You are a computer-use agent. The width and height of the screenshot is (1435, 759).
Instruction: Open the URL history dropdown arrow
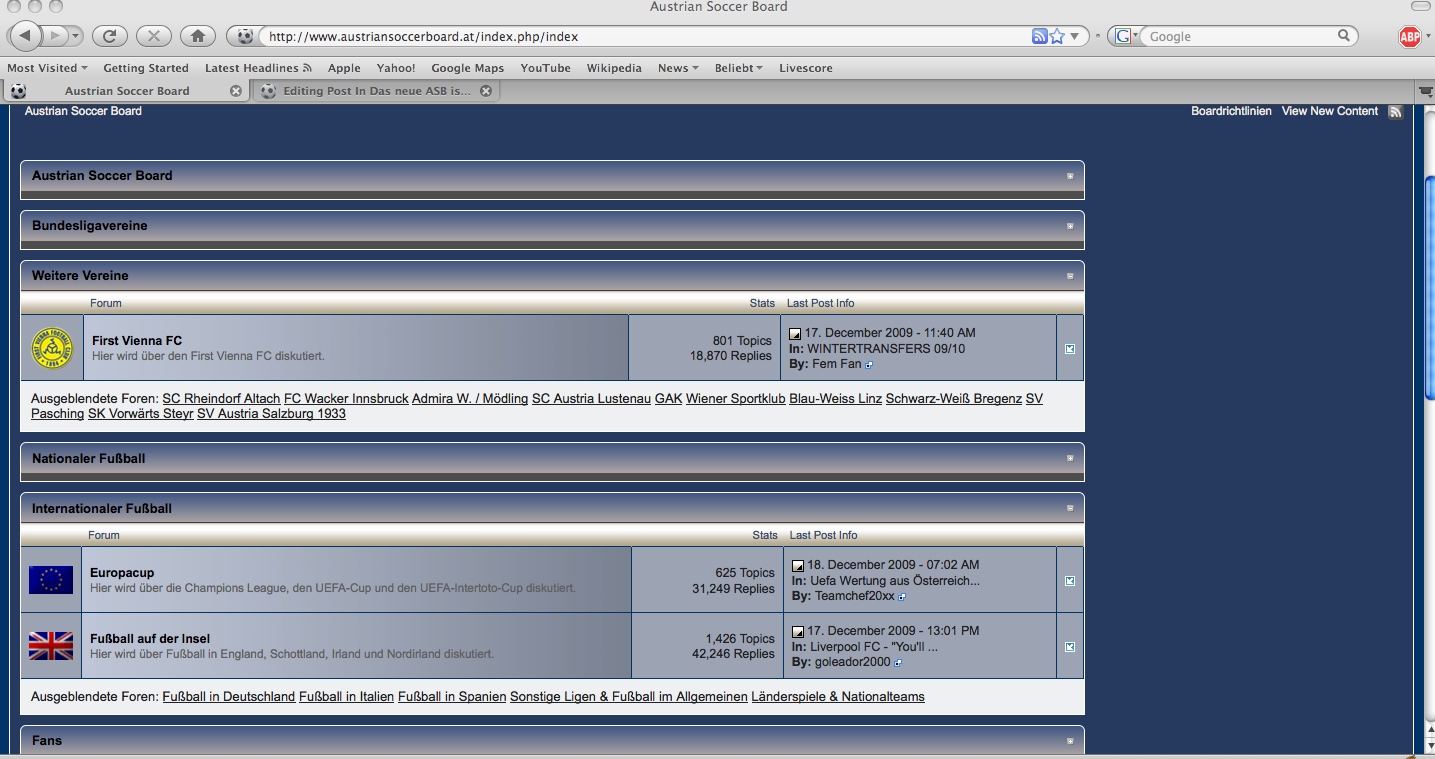tap(1075, 36)
